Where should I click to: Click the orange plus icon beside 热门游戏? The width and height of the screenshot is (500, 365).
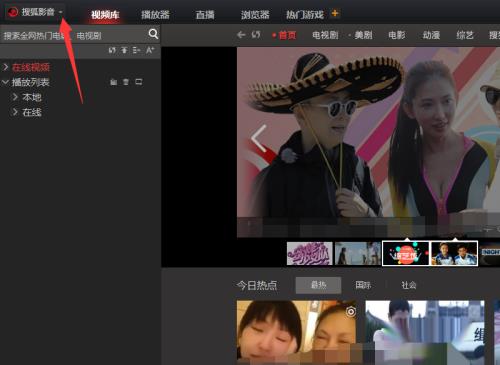[x=335, y=13]
